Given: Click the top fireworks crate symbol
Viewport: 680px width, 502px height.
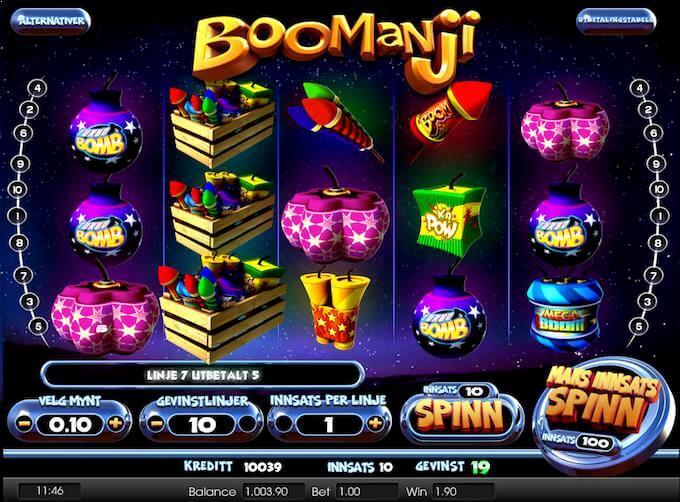Looking at the screenshot, I should click(x=221, y=123).
